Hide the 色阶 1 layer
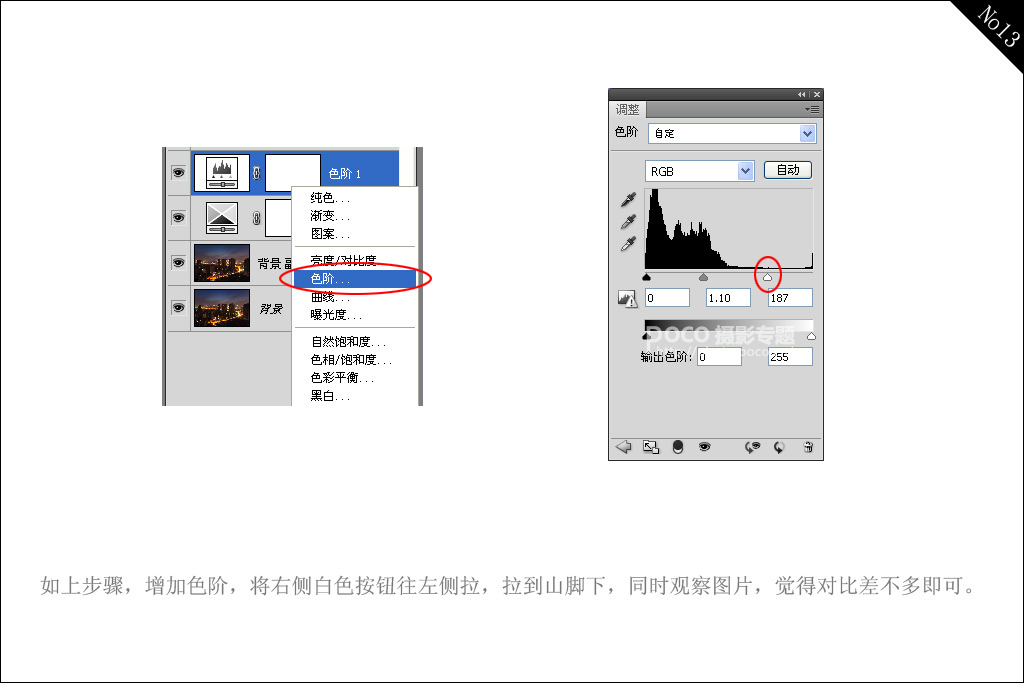 pyautogui.click(x=178, y=173)
